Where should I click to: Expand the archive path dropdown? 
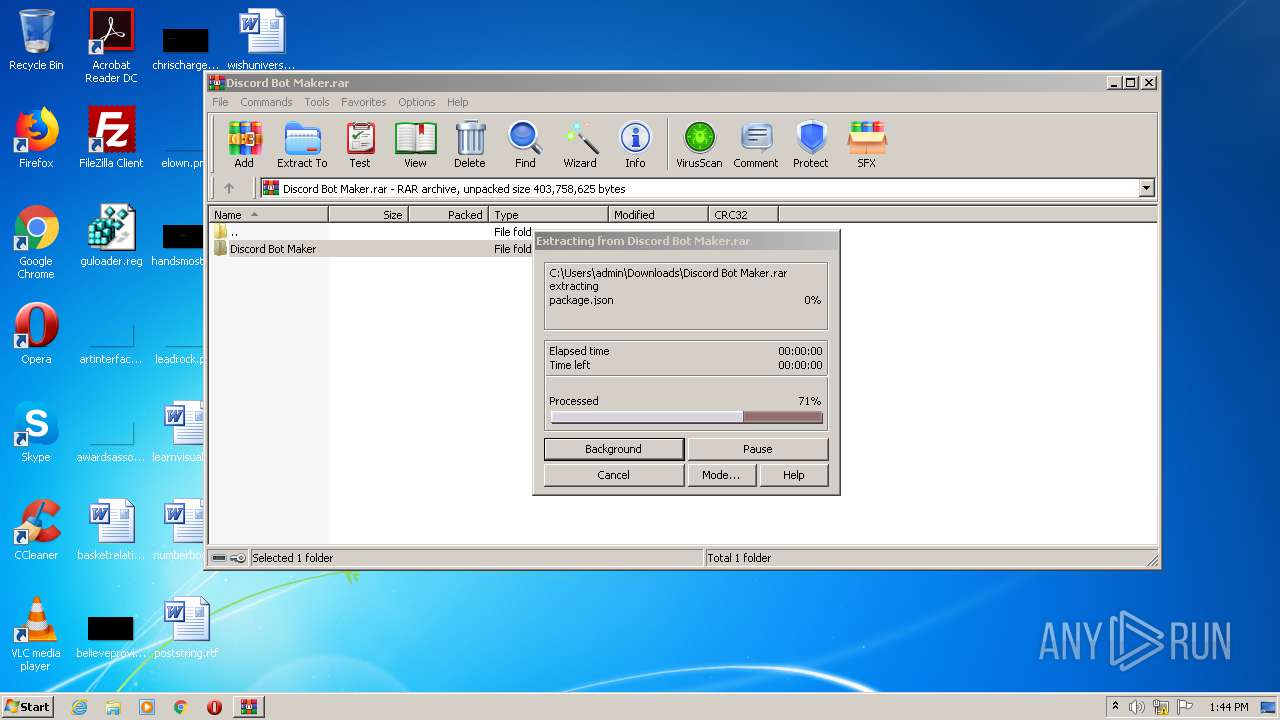tap(1146, 188)
